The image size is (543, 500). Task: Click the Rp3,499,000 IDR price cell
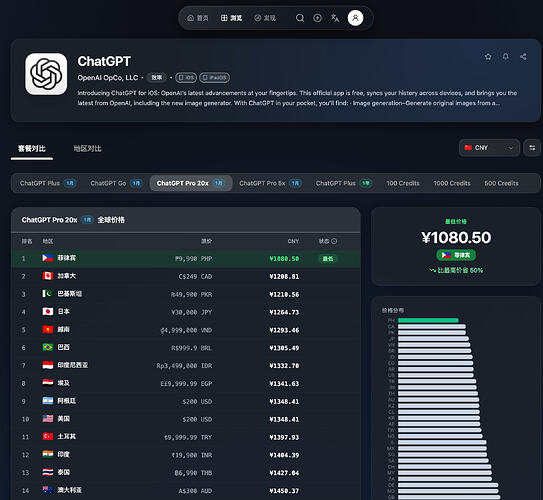[x=184, y=366]
